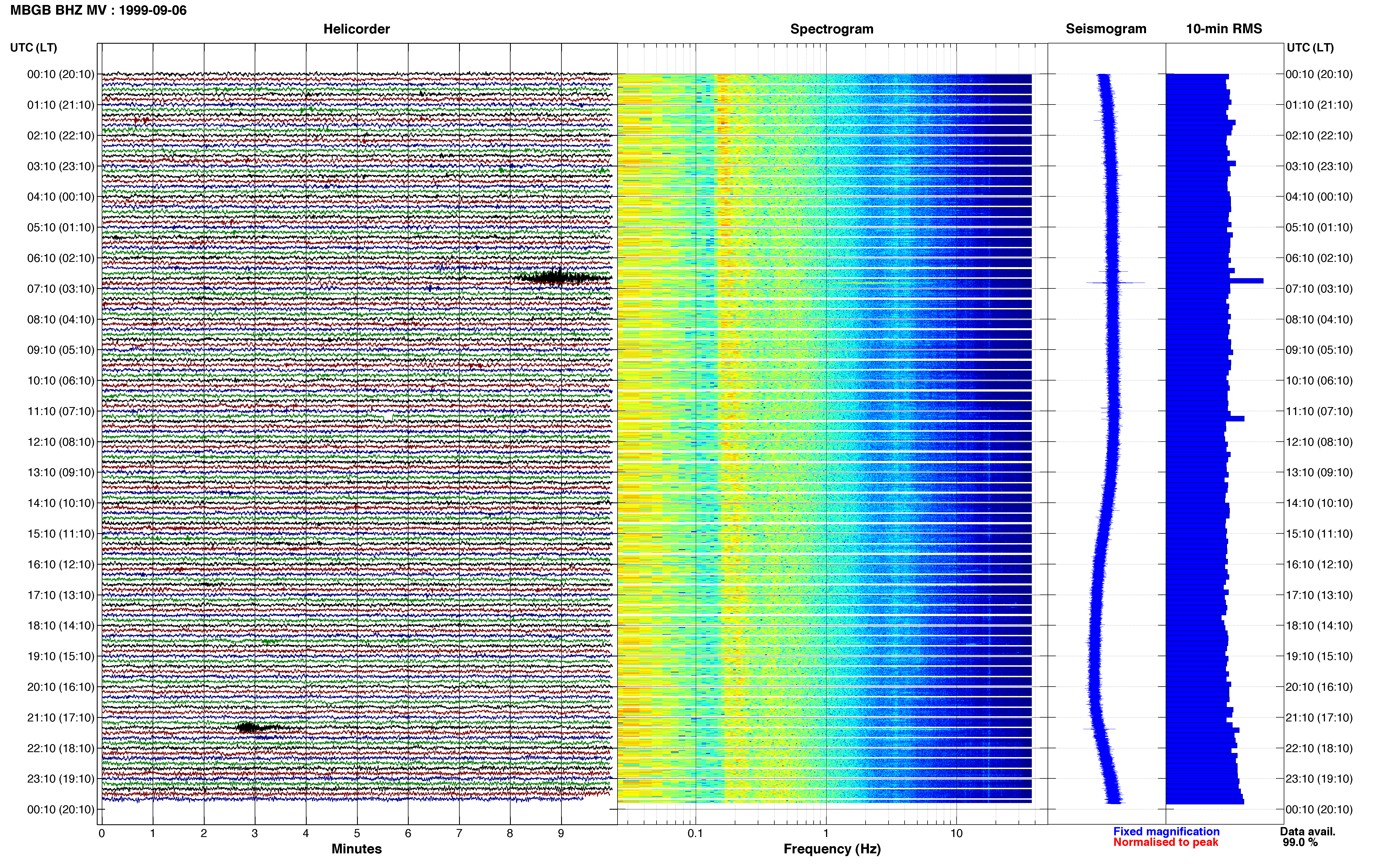Click '18:10 (14:10)' label right of RMS panel
The width and height of the screenshot is (1388, 868).
1319,626
